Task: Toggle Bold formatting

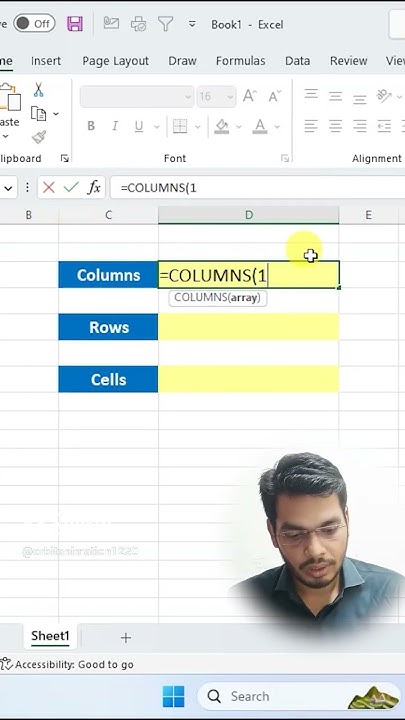Action: 91,126
